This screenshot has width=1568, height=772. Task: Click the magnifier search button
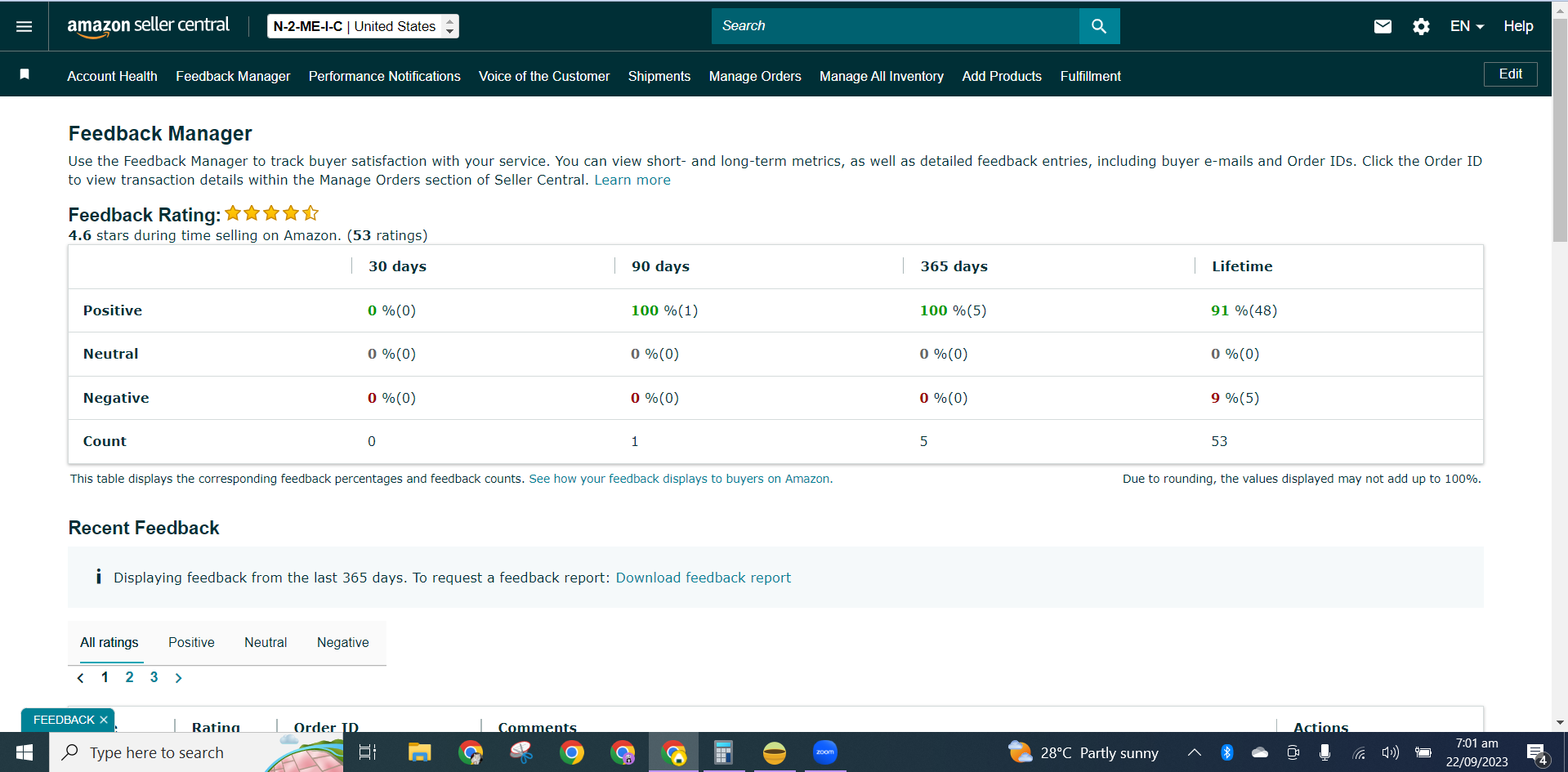coord(1099,26)
